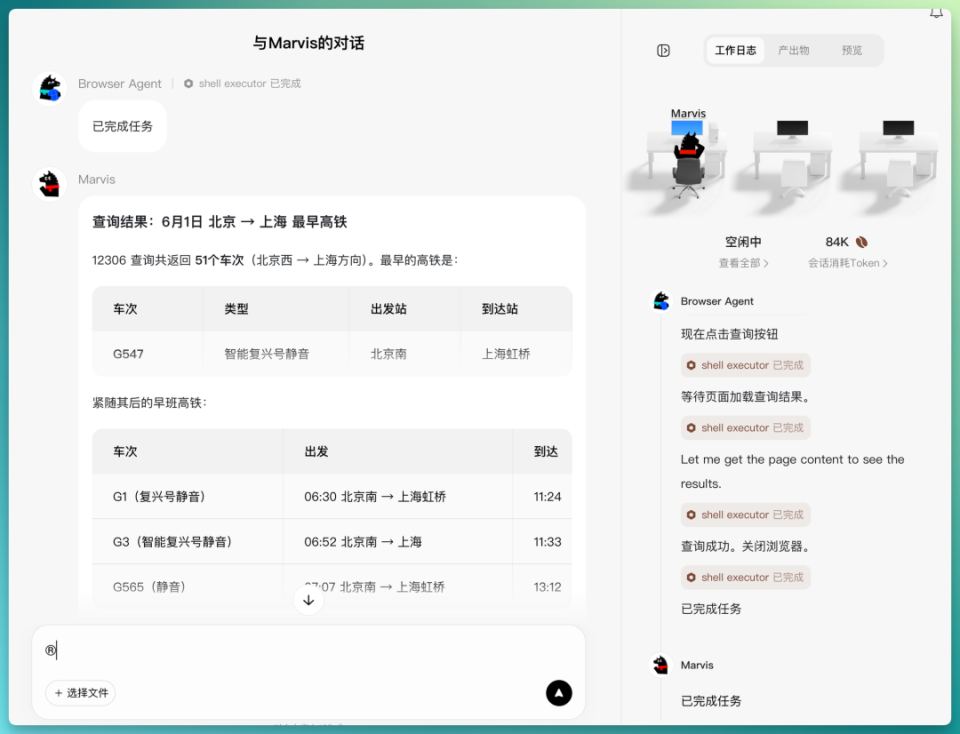960x734 pixels.
Task: Click the 13:12 arrival time
Action: coord(547,587)
